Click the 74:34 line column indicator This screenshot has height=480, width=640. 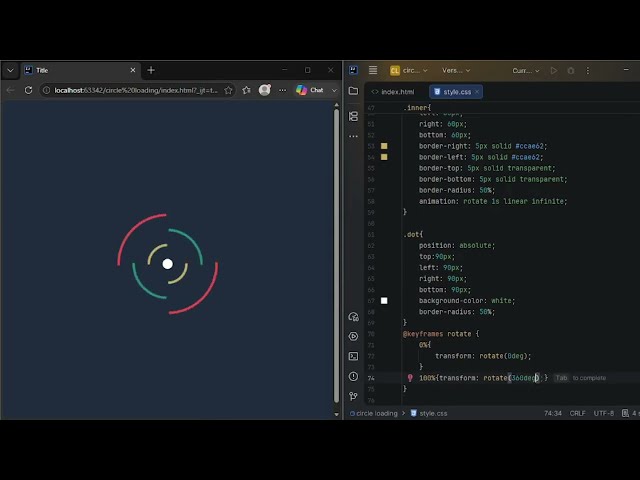[x=553, y=413]
